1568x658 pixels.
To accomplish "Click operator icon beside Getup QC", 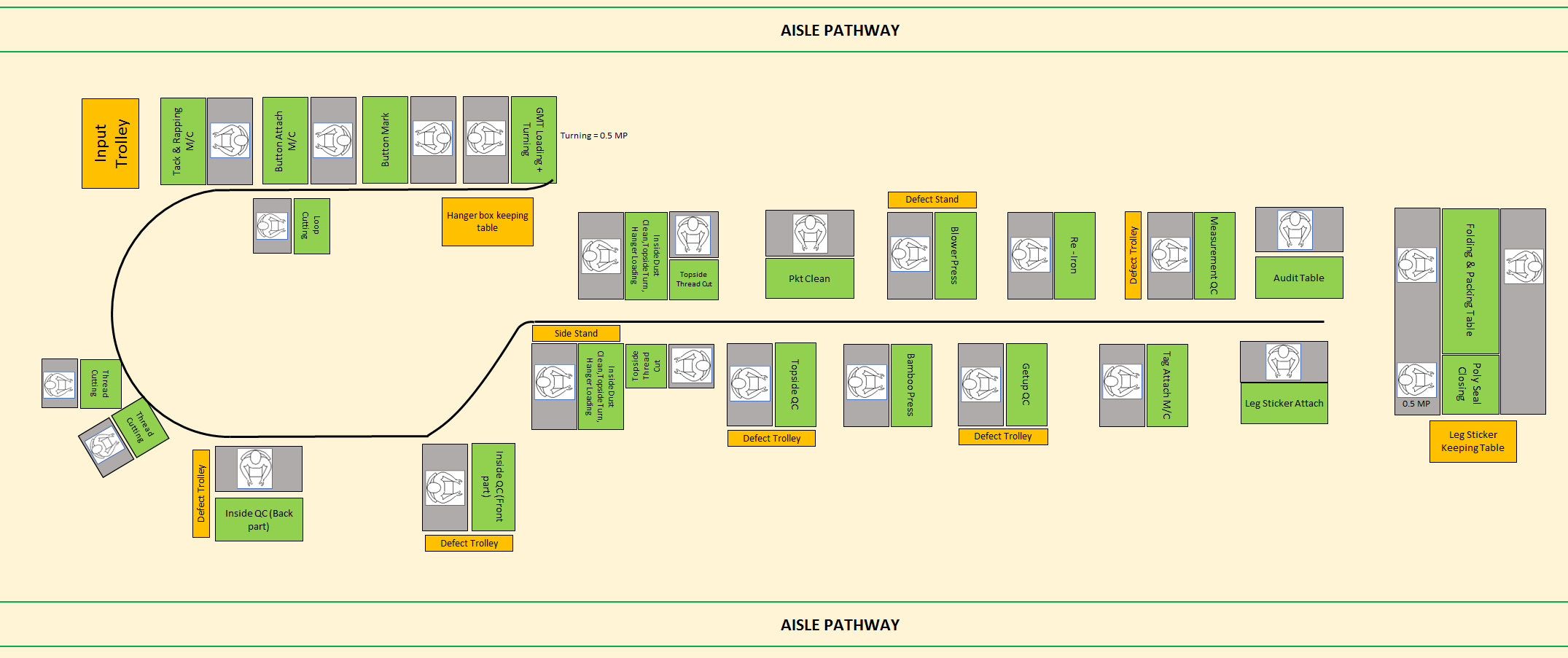I will (980, 384).
